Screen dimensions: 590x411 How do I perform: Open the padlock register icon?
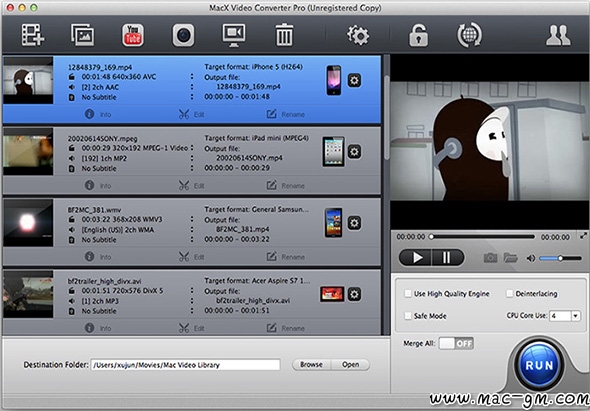click(418, 35)
